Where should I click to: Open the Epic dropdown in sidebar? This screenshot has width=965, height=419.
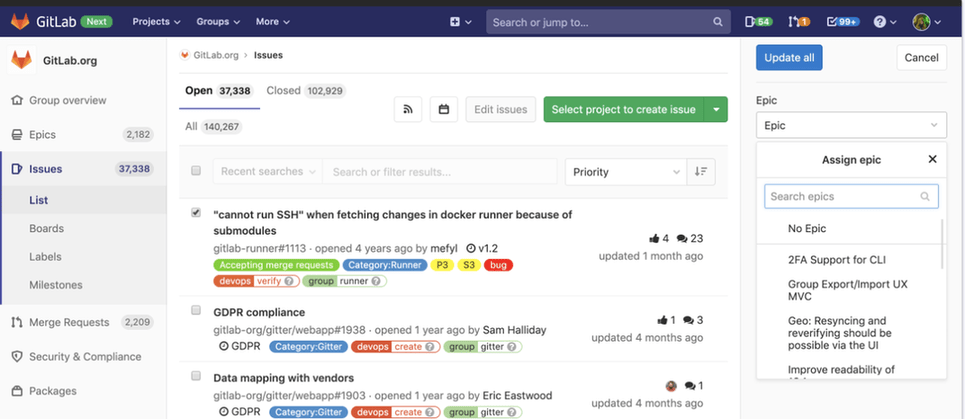coord(851,125)
